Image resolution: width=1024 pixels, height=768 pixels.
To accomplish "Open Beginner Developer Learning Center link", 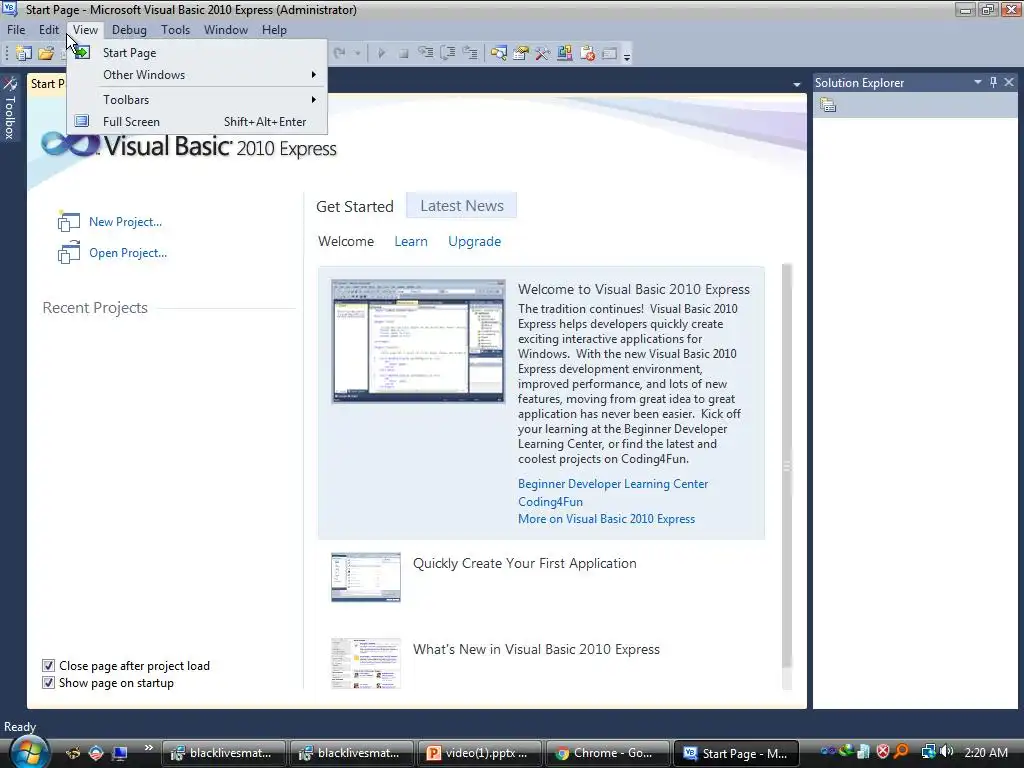I will (x=613, y=484).
